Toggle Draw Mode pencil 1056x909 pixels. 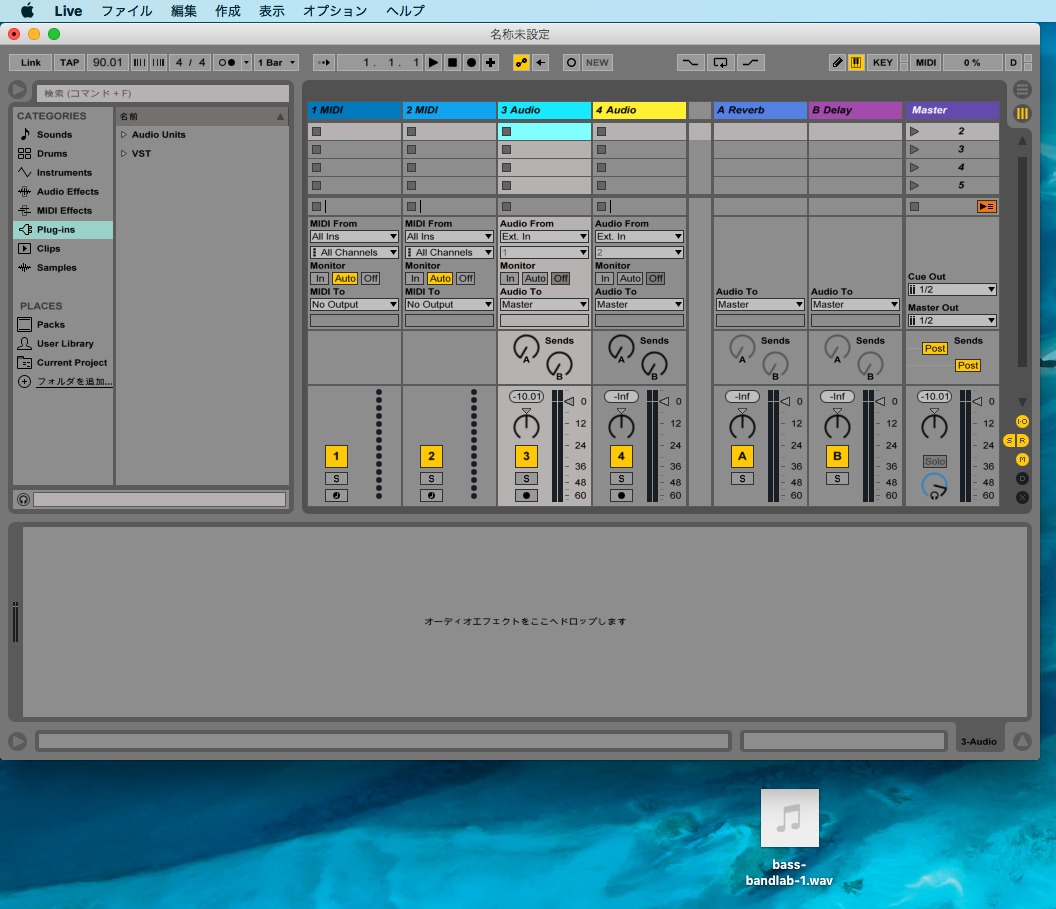(837, 63)
